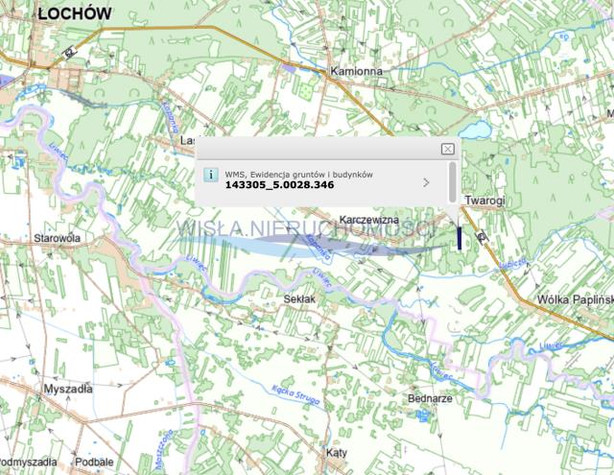Click the popup's vertical scrollbar
The height and width of the screenshot is (475, 614).
[x=453, y=183]
